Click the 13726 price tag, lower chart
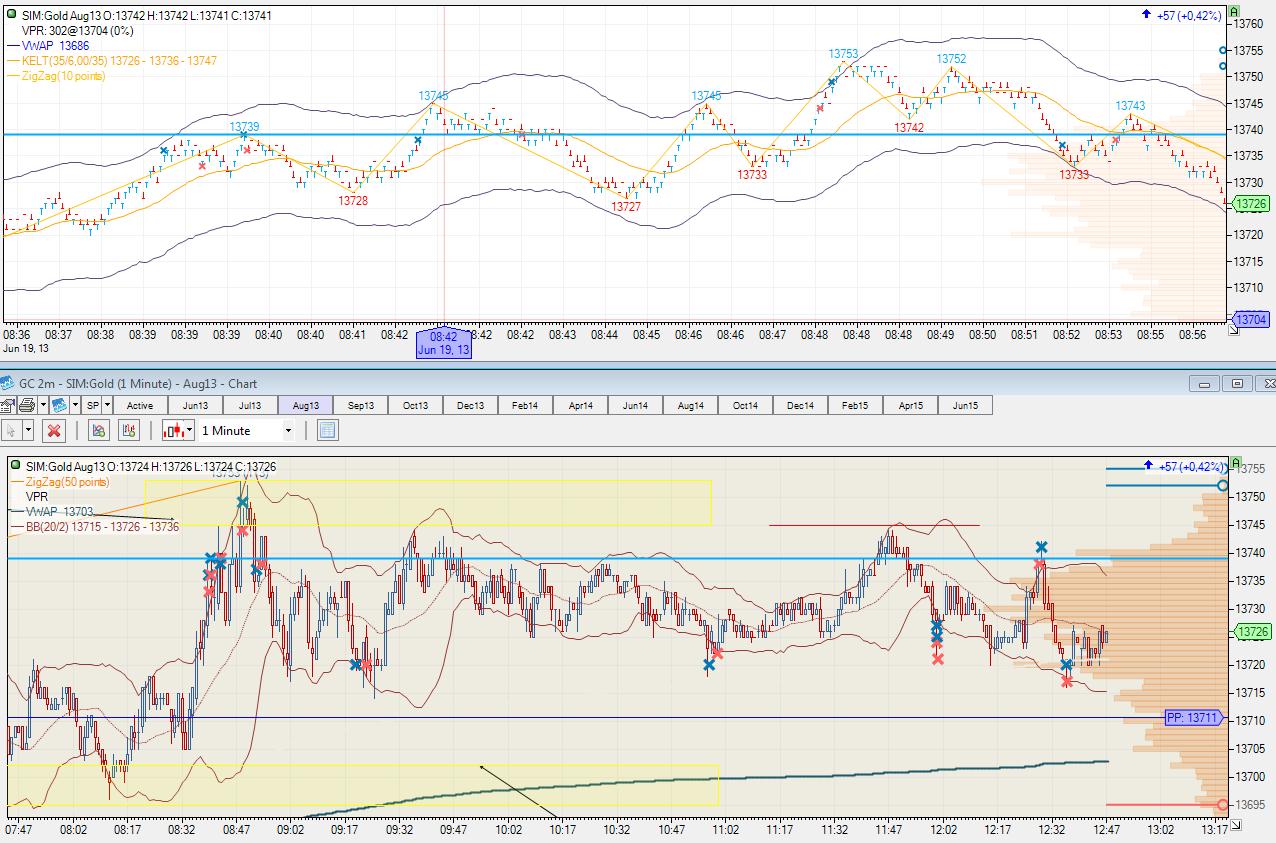This screenshot has height=843, width=1276. [x=1251, y=631]
